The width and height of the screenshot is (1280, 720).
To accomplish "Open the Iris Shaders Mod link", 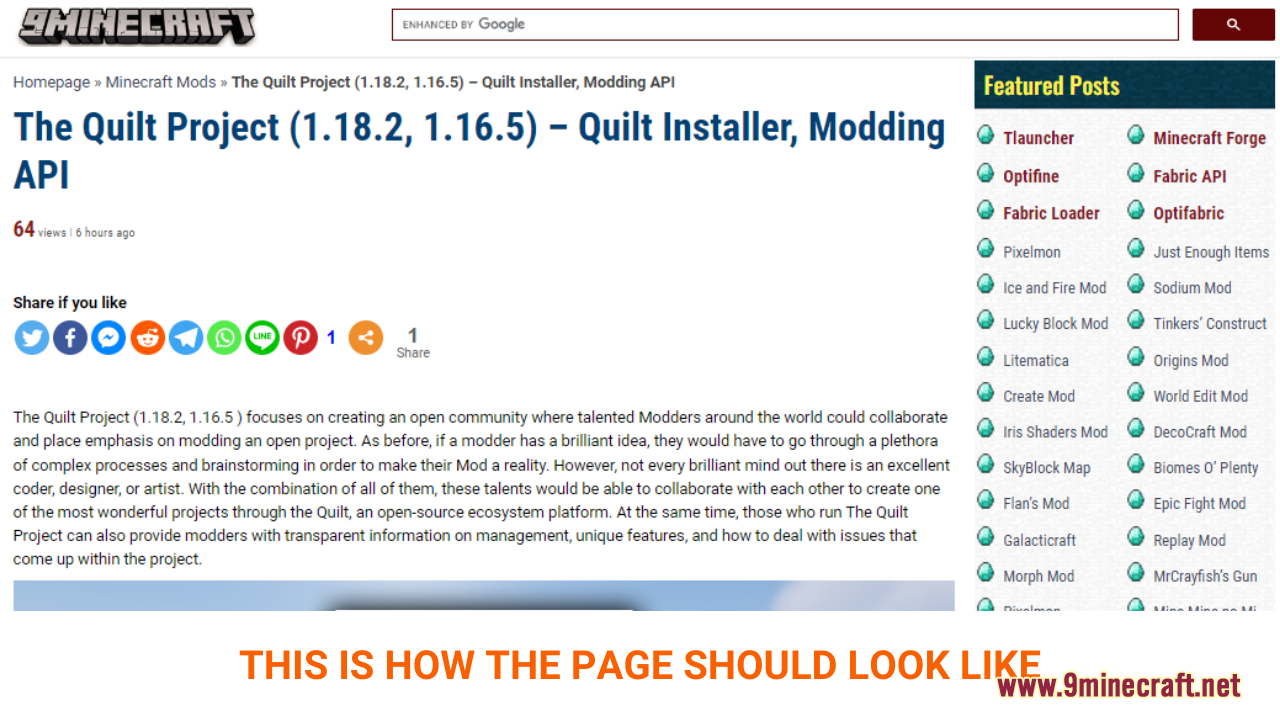I will click(x=1055, y=433).
